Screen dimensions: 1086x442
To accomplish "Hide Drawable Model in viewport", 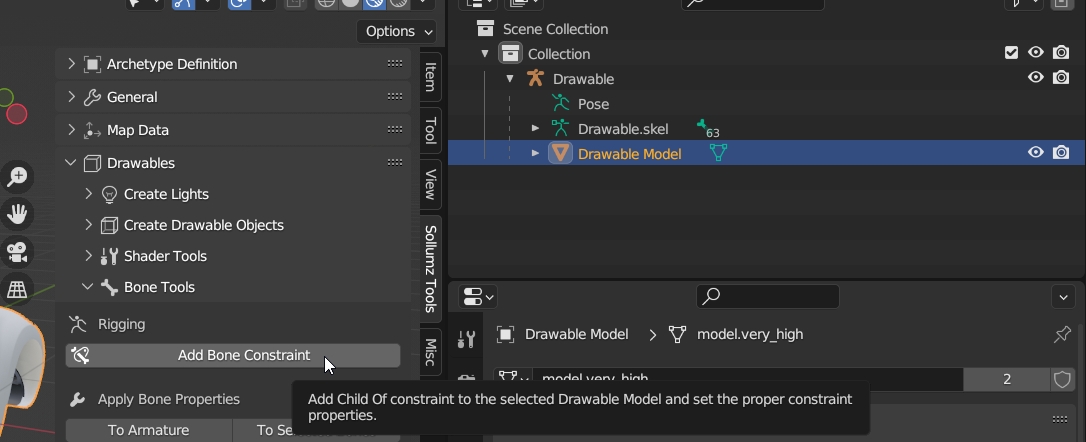I will pos(1036,153).
